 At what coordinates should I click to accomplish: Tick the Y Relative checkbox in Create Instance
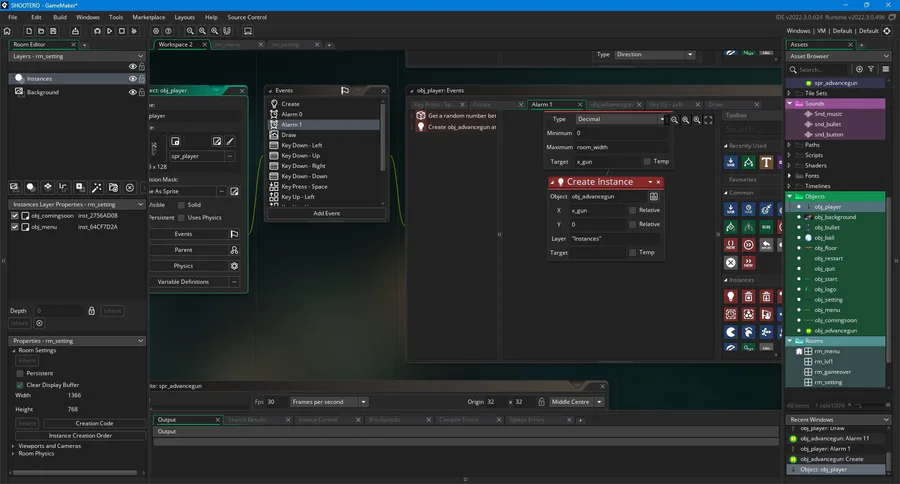pyautogui.click(x=633, y=224)
